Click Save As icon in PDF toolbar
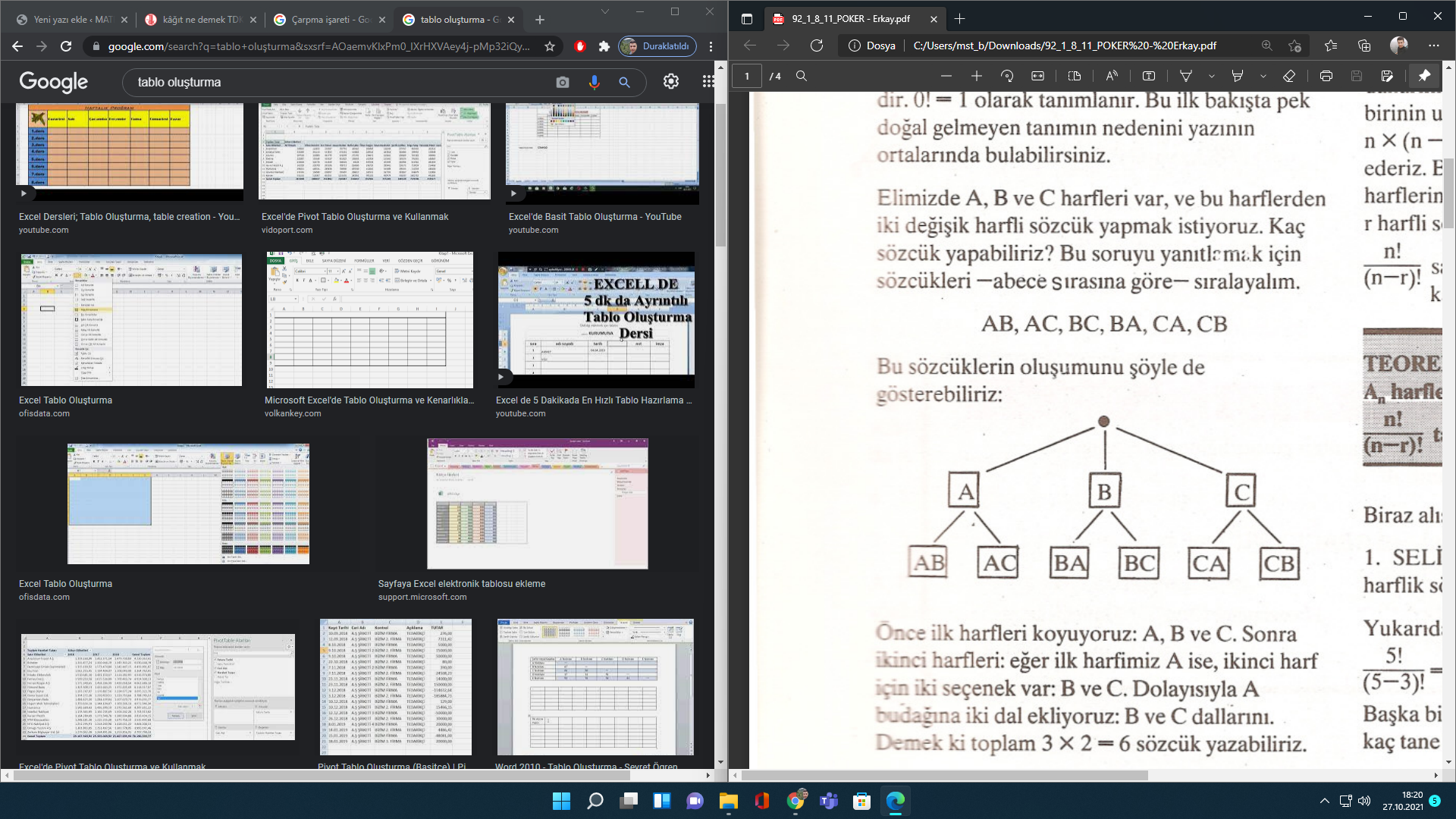This screenshot has width=1456, height=819. coord(1387,76)
